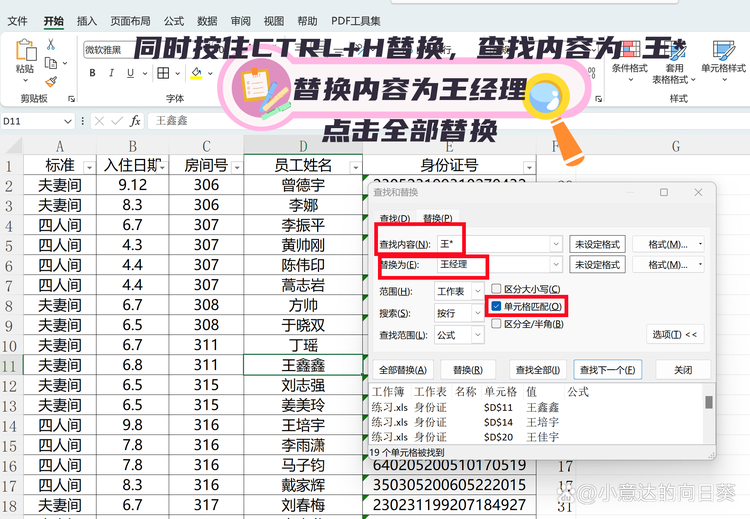
Task: Toggle Underline formatting
Action: click(130, 73)
